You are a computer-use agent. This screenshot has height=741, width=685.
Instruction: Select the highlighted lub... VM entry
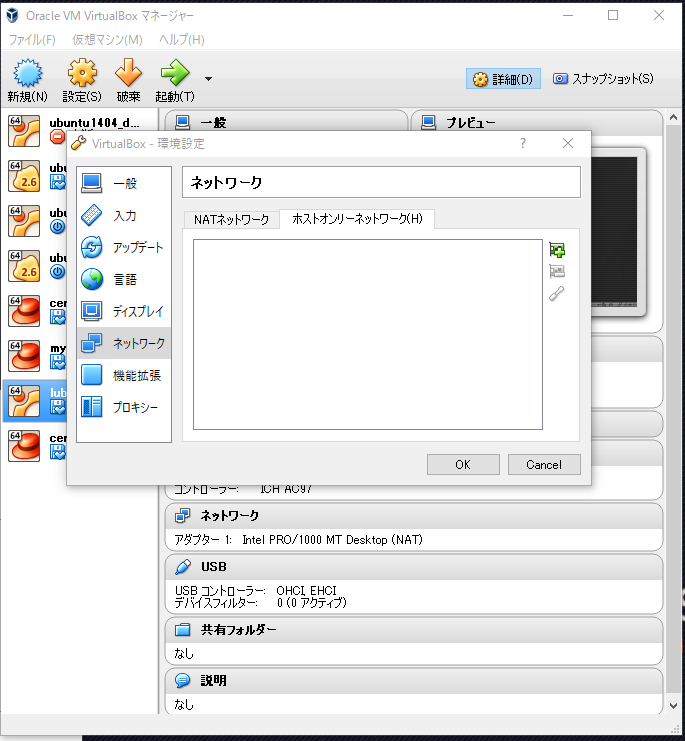pos(35,401)
